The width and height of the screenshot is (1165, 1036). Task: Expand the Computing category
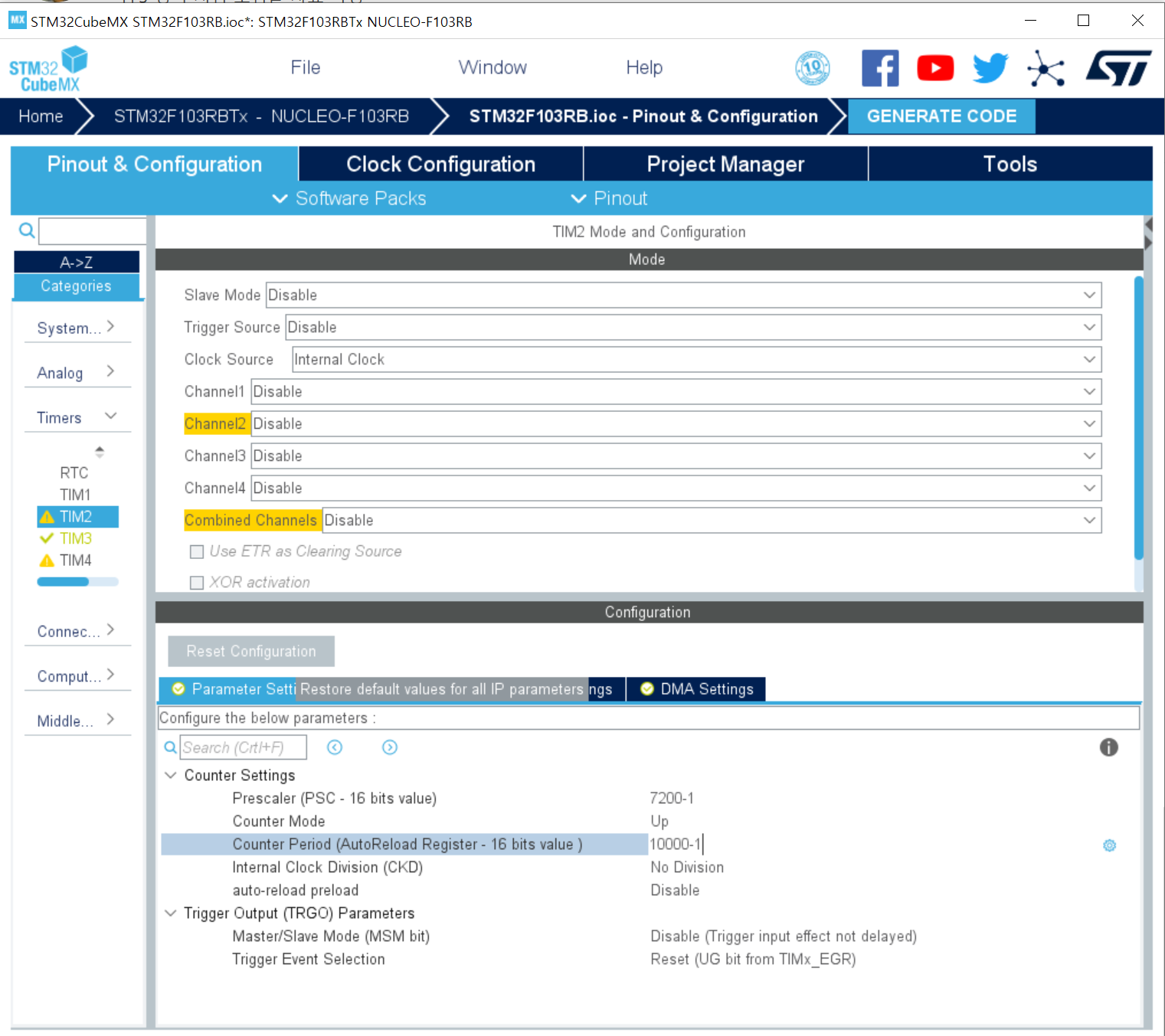coord(77,676)
